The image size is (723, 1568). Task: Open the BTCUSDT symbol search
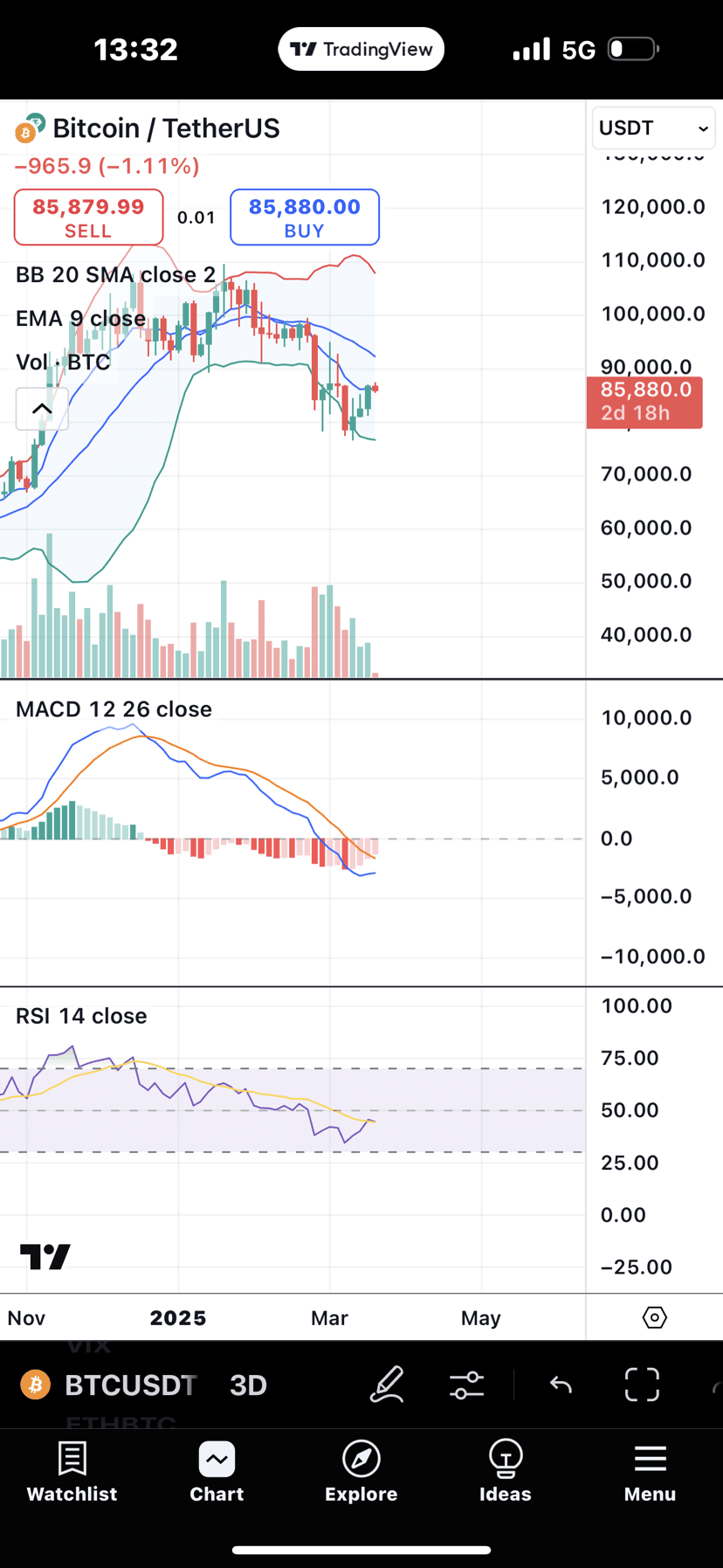click(131, 1385)
